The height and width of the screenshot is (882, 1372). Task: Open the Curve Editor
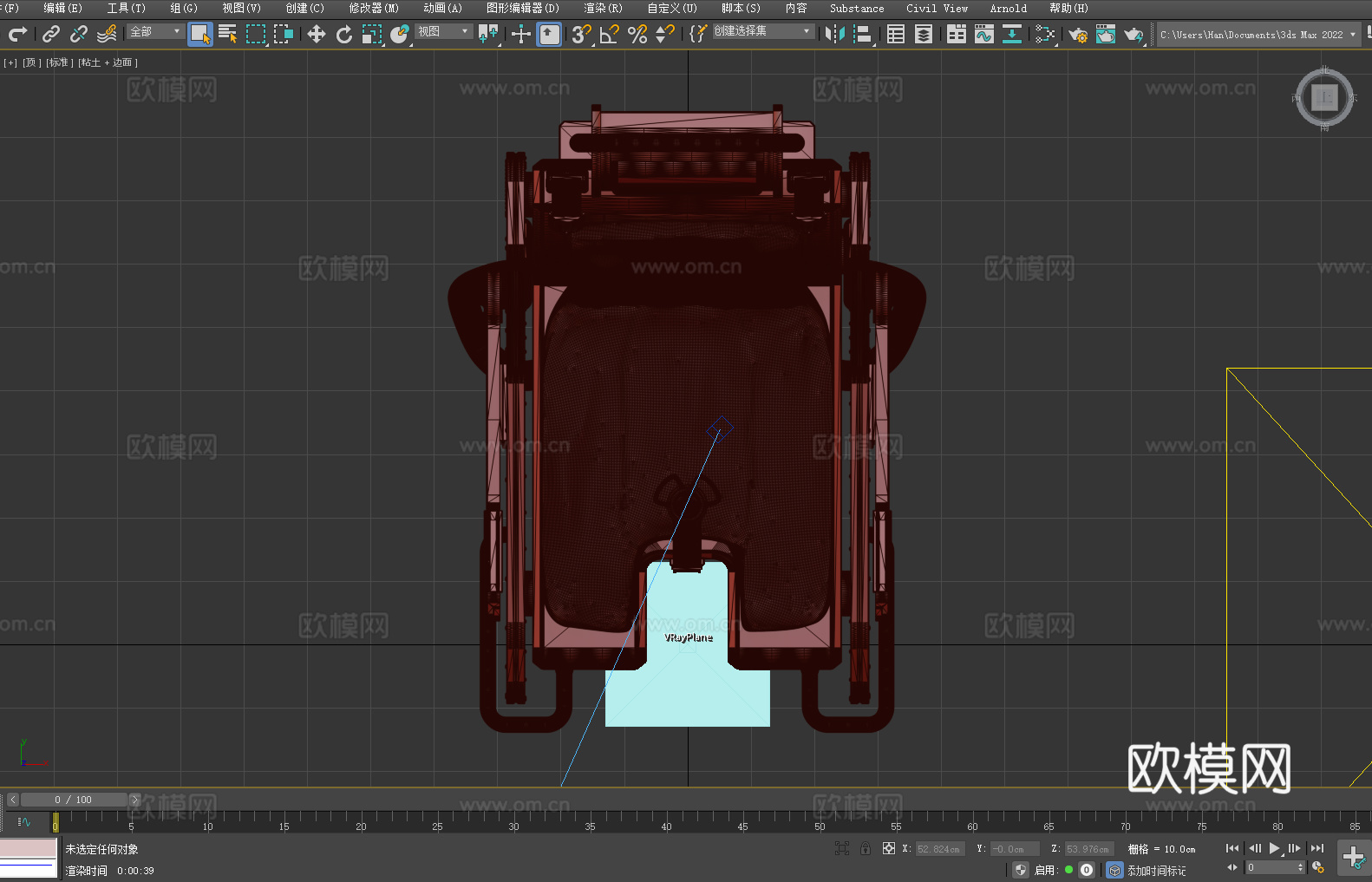click(984, 34)
